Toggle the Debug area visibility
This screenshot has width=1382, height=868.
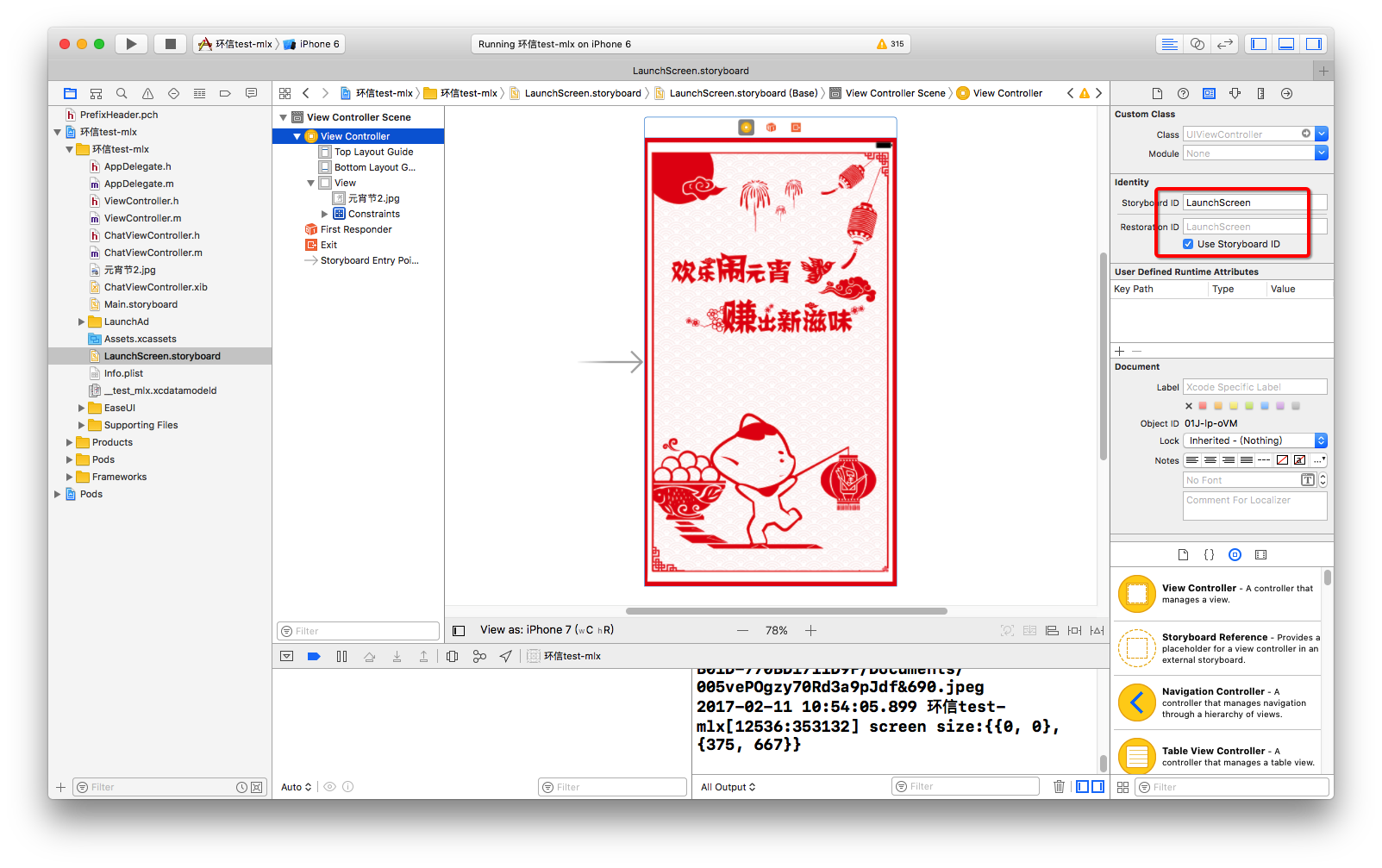1286,44
